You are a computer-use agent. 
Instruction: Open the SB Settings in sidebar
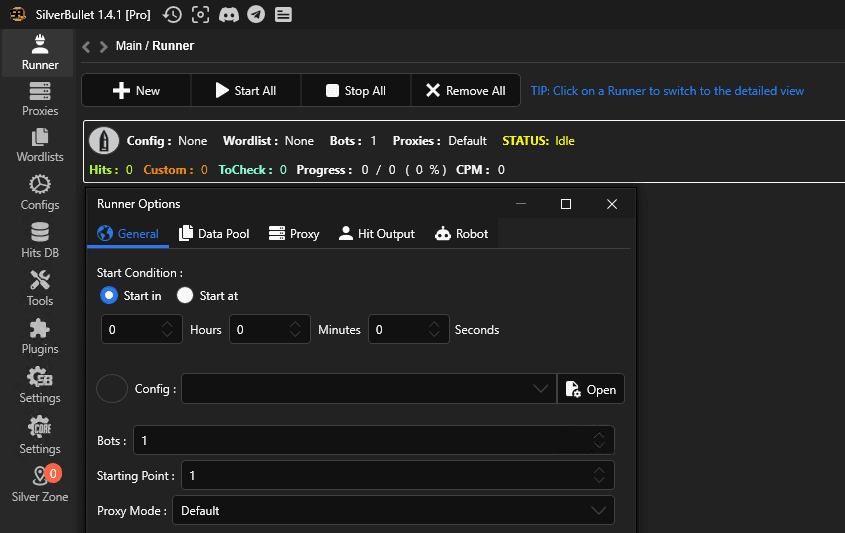[x=40, y=385]
